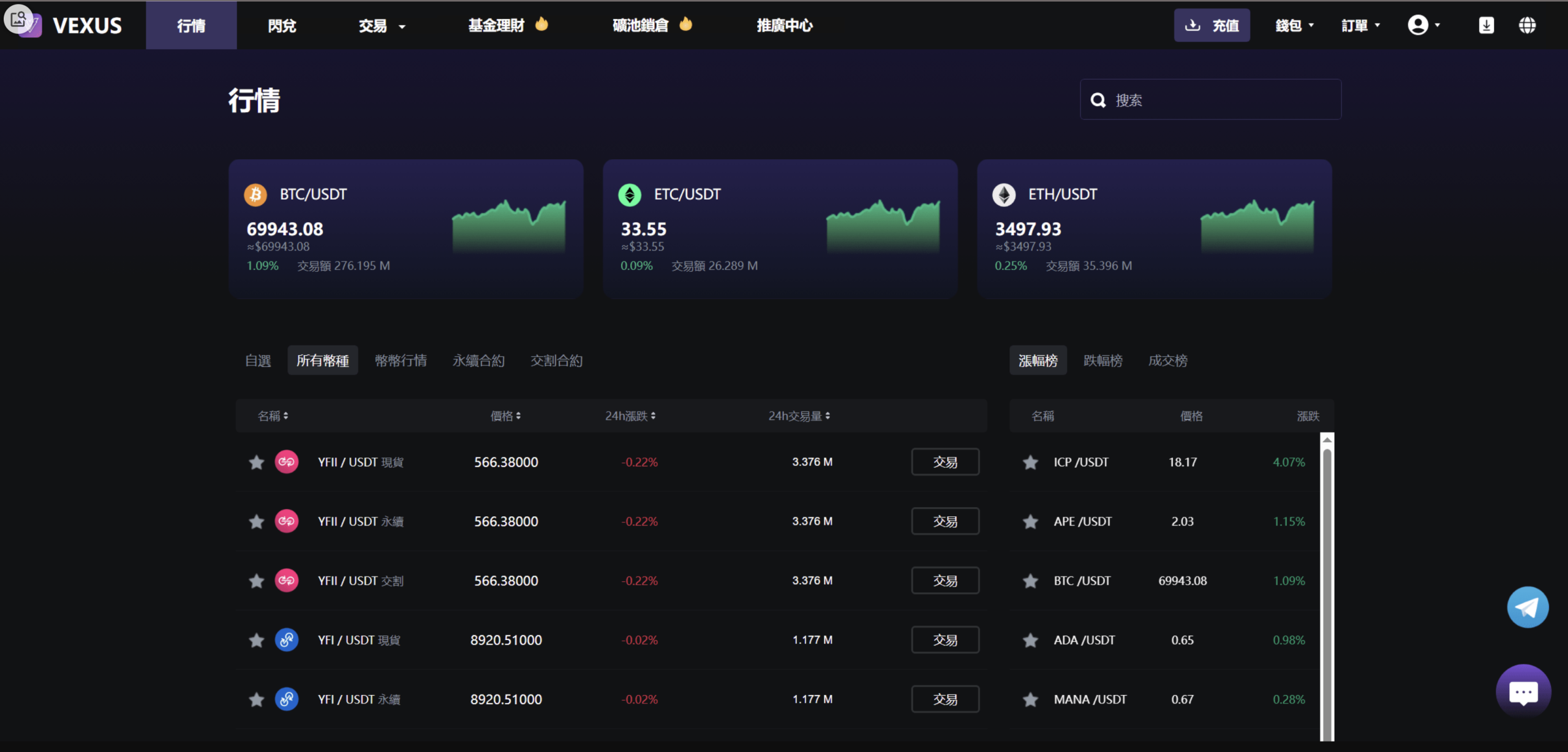Open the Telegram support icon

[1528, 607]
